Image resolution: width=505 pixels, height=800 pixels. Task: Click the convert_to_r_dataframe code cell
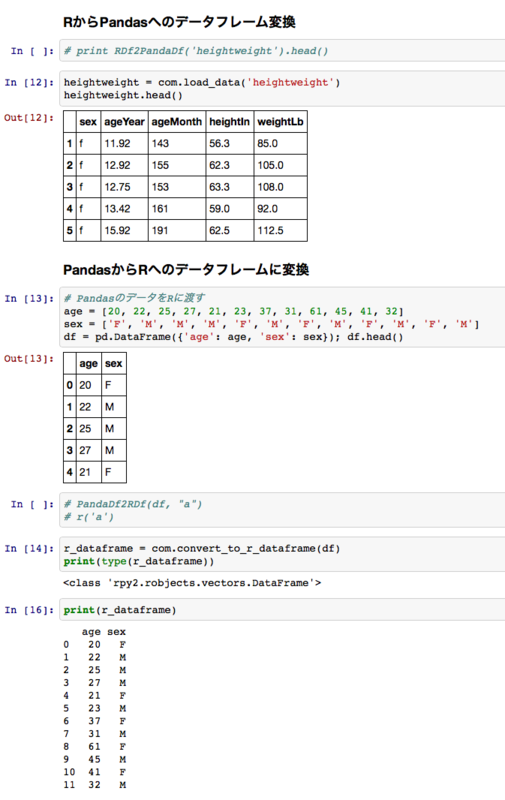282,555
